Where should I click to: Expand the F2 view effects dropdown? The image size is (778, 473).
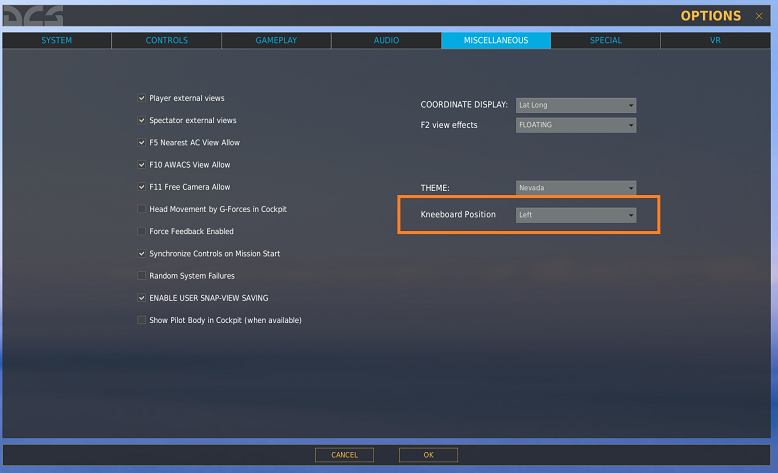point(576,125)
